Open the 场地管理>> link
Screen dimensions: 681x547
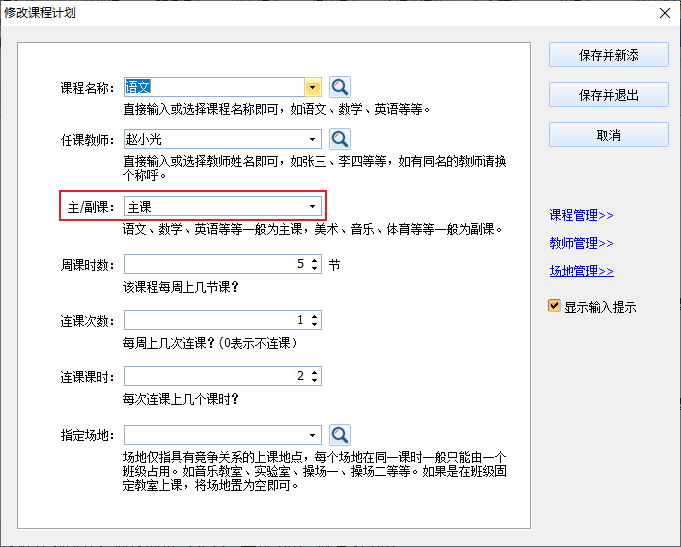point(581,271)
